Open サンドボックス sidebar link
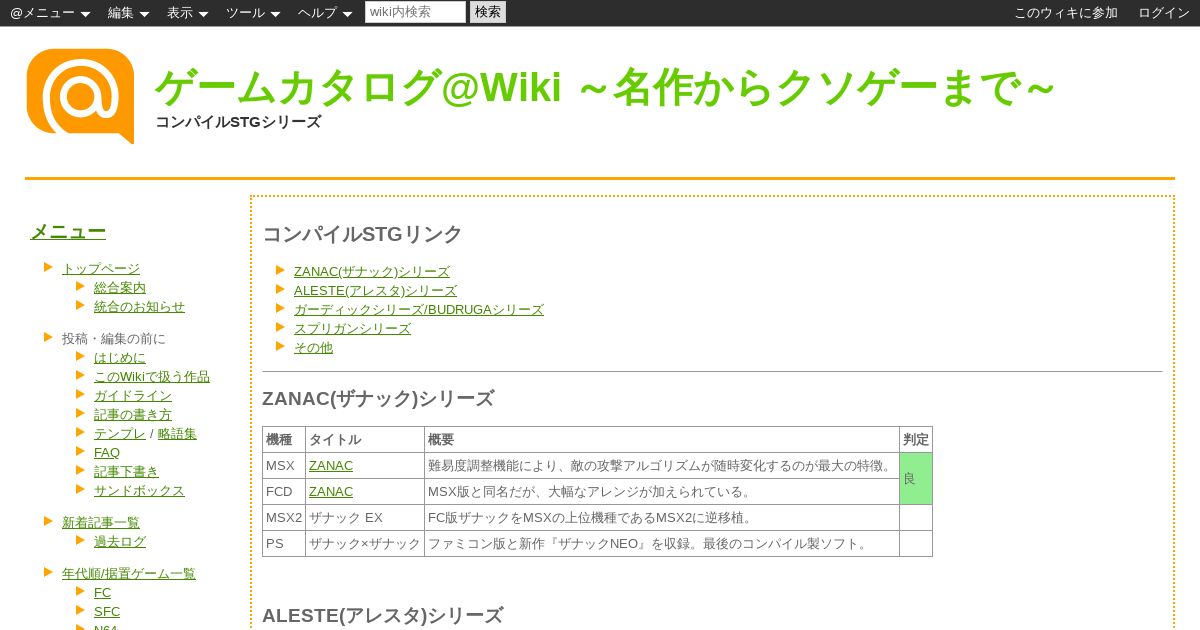 click(139, 490)
